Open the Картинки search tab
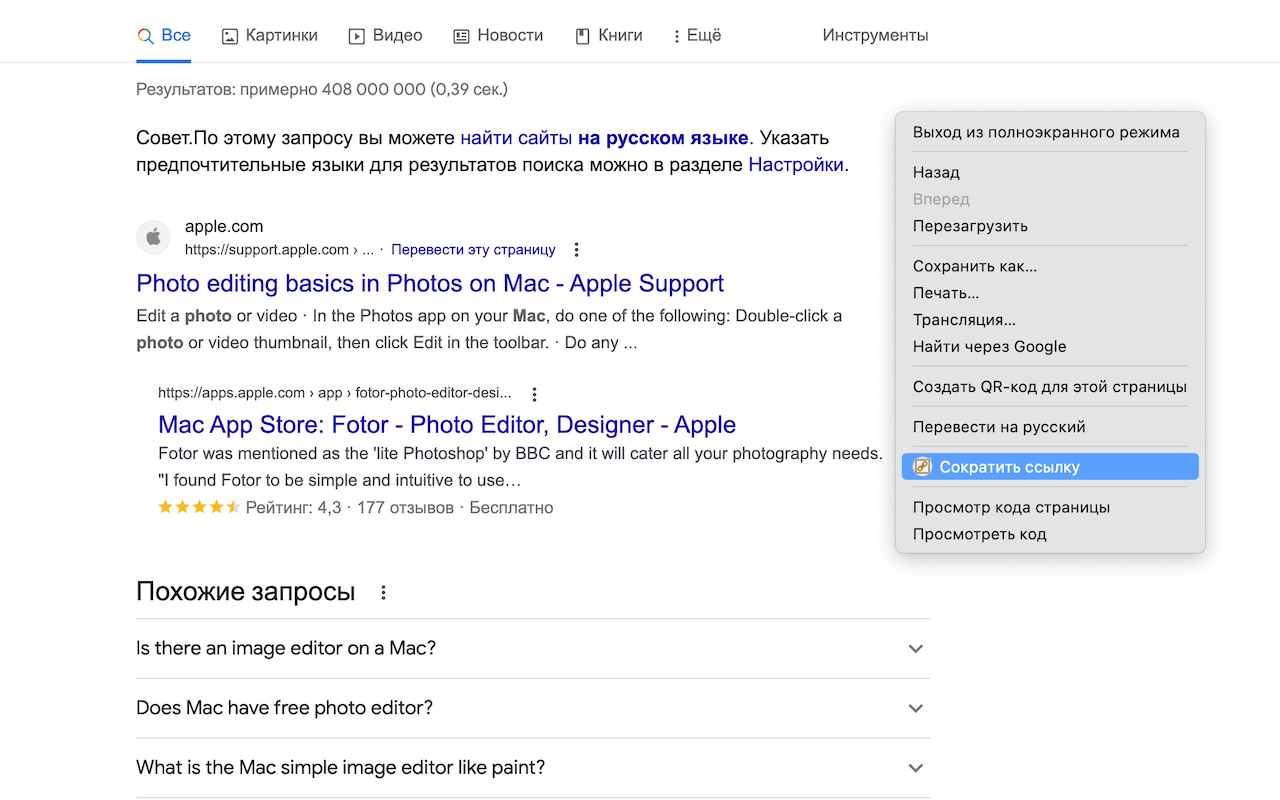 pos(269,36)
